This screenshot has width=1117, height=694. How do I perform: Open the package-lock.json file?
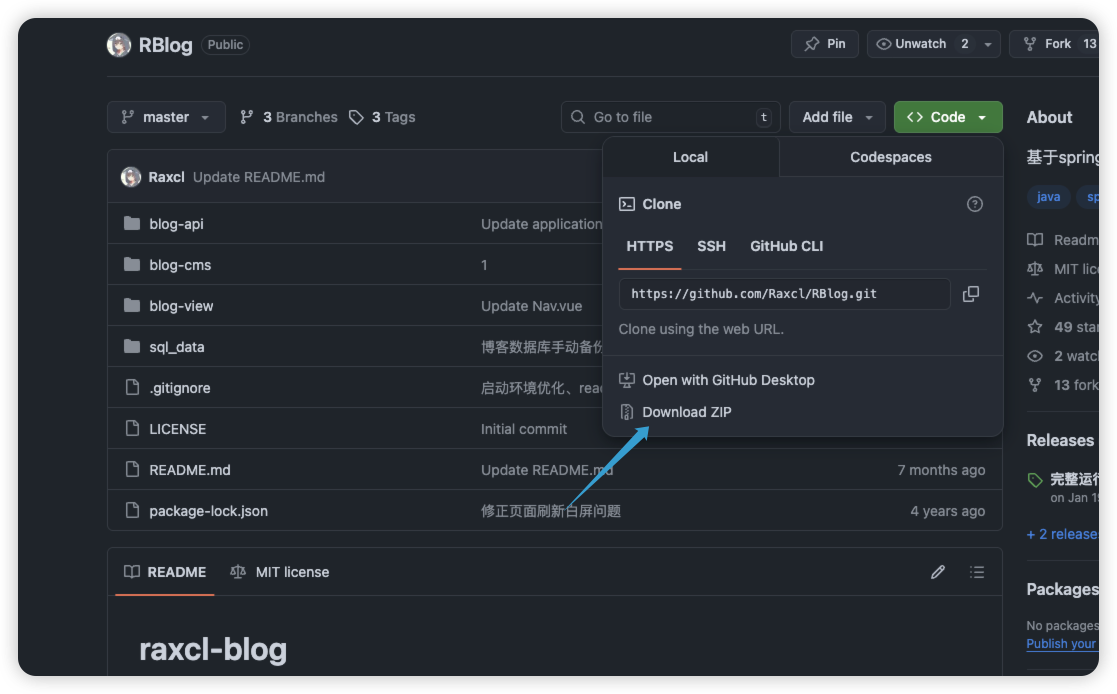coord(208,511)
